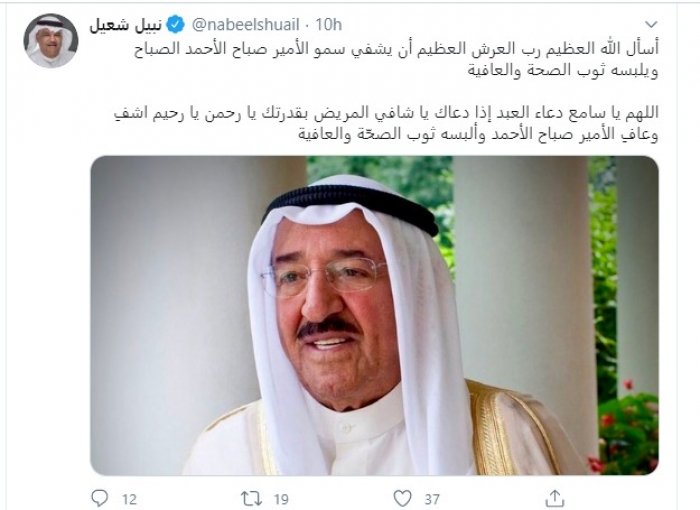Open the 10h timestamp permalink
700x510 pixels.
pyautogui.click(x=329, y=25)
